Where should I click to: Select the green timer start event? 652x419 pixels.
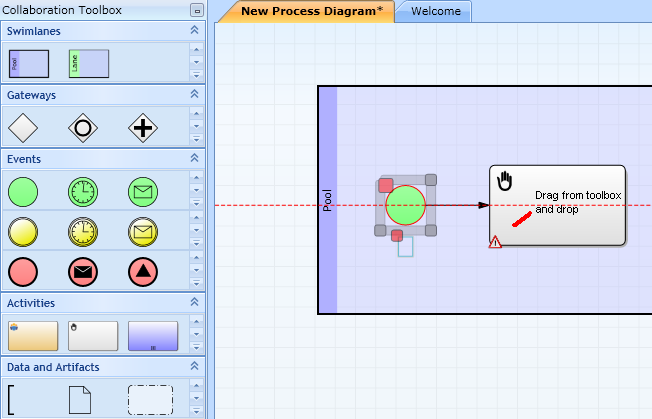pyautogui.click(x=83, y=192)
